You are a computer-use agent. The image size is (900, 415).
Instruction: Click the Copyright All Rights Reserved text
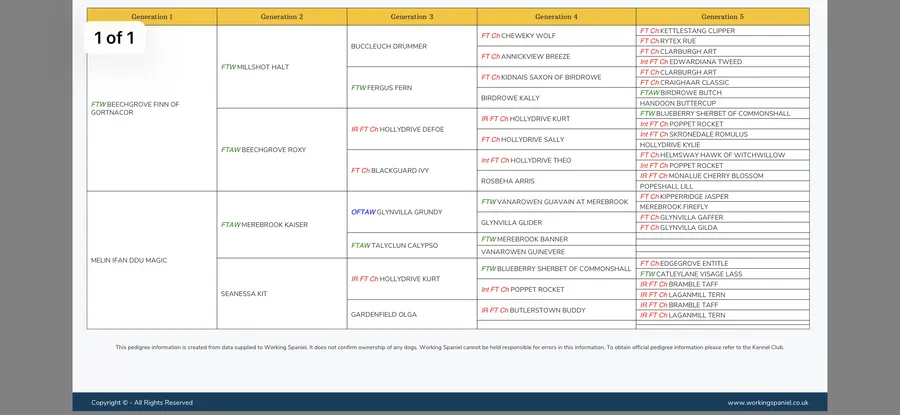pyautogui.click(x=142, y=402)
